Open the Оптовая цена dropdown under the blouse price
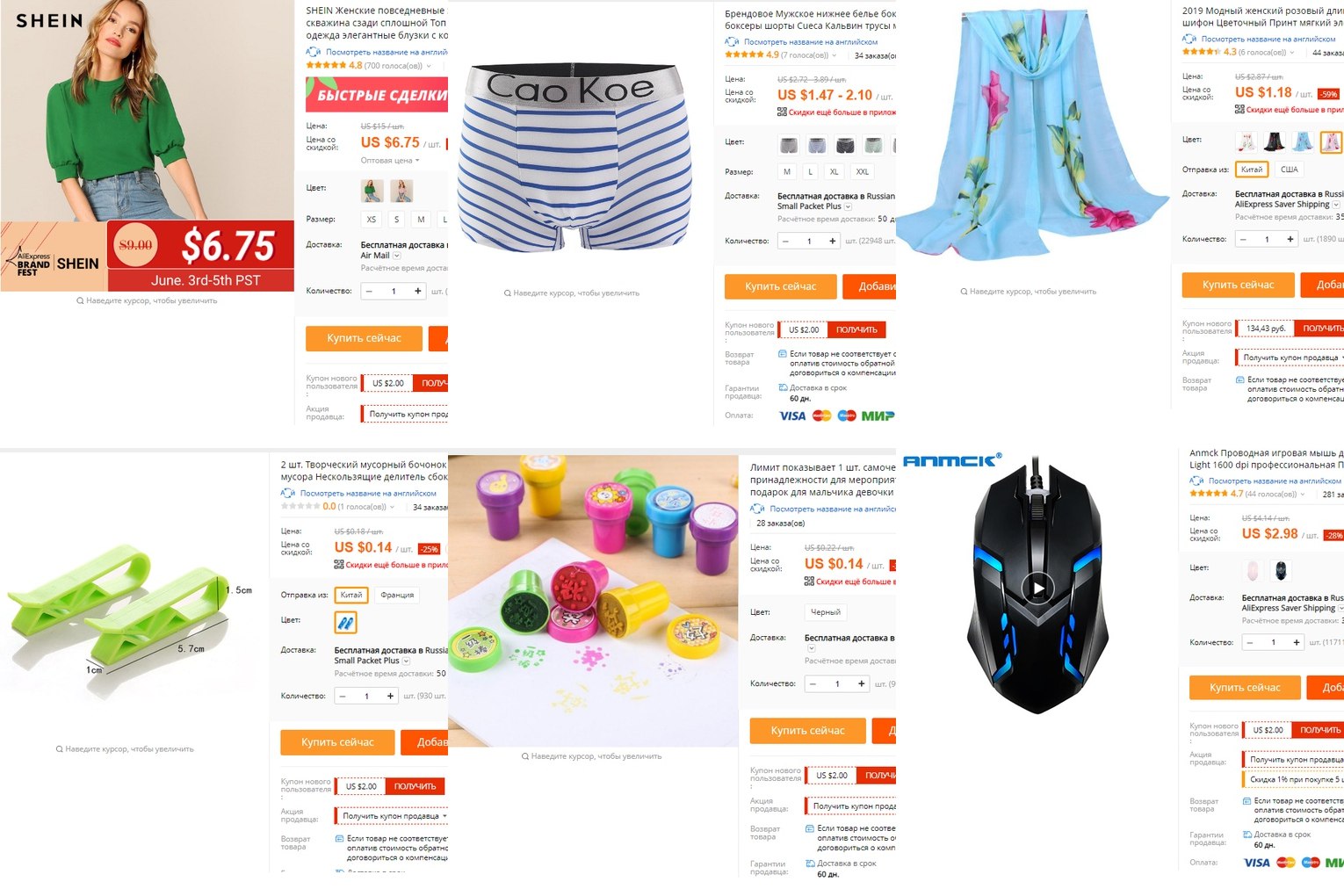The image size is (1344, 896). (390, 161)
